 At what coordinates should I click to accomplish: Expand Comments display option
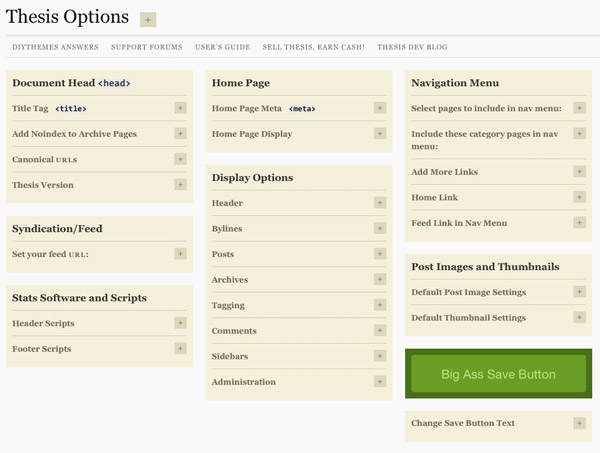pos(380,330)
